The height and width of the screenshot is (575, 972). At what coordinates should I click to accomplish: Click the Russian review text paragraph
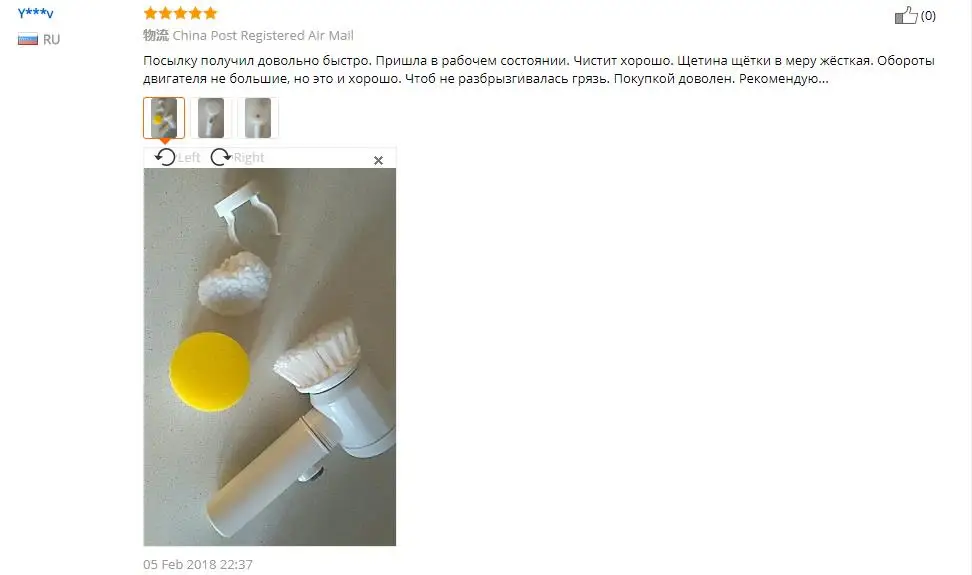(539, 69)
